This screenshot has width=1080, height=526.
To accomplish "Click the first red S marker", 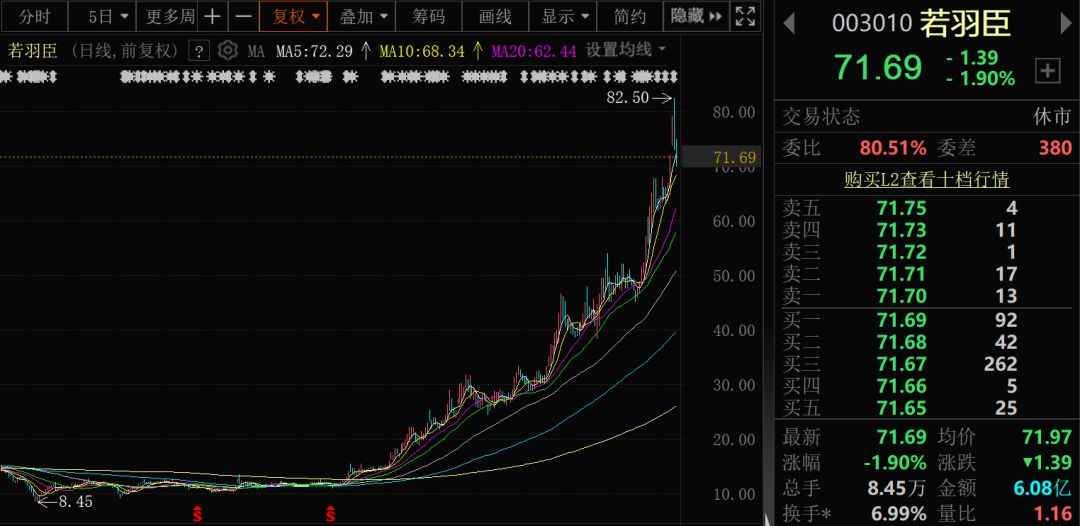I will 198,515.
